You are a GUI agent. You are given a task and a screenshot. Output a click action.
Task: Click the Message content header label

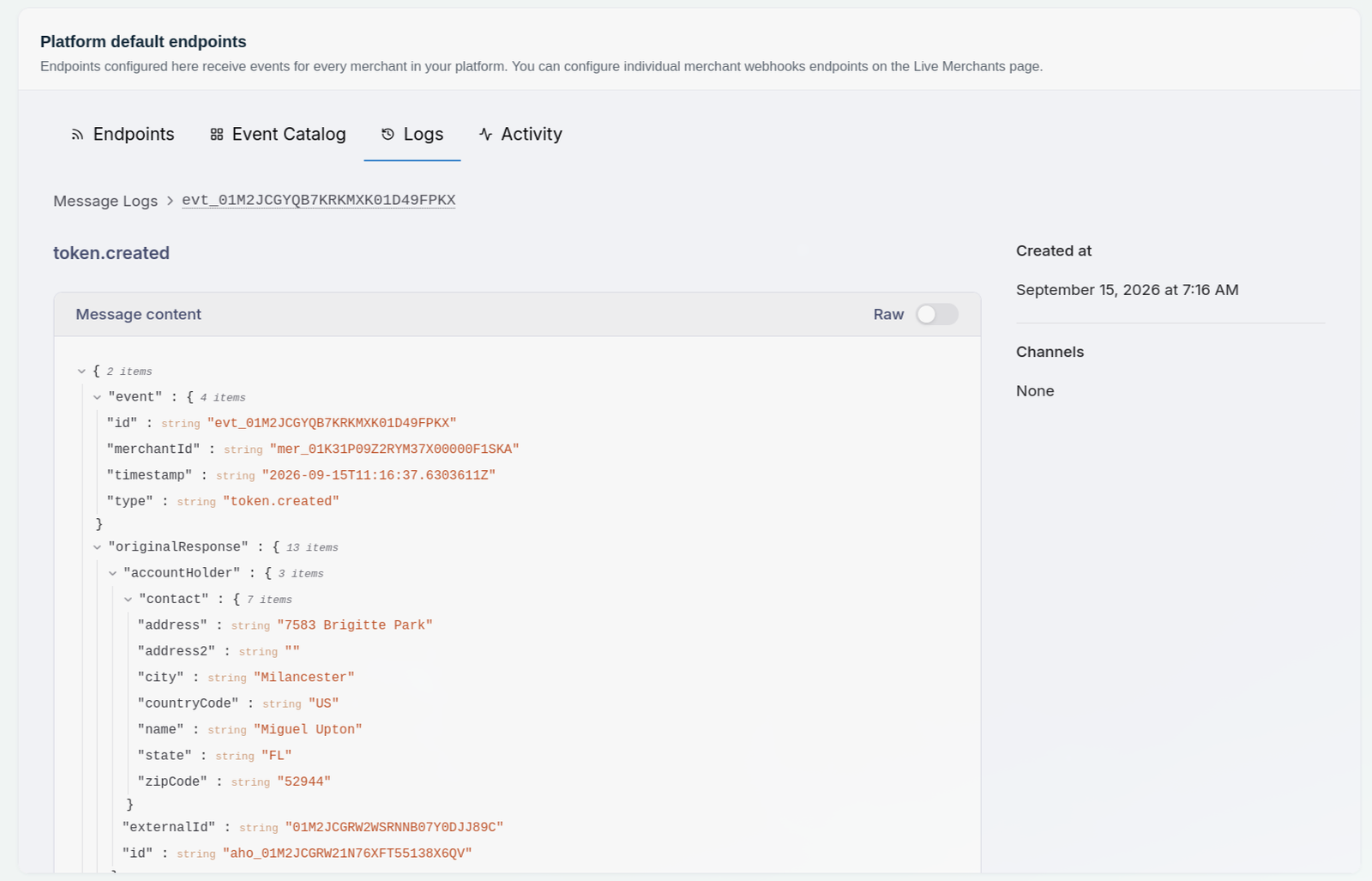pos(138,315)
